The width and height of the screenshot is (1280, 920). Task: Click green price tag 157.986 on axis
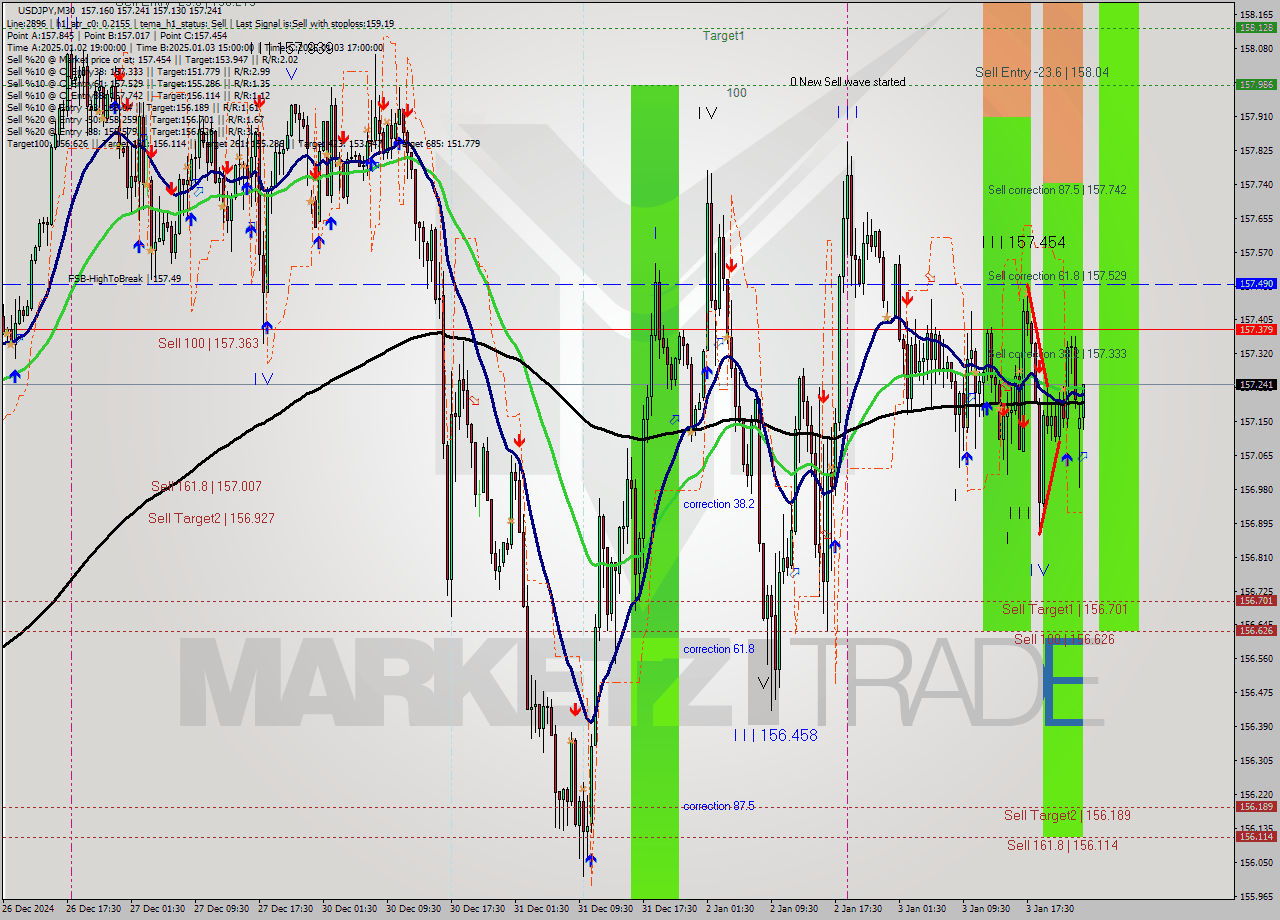click(x=1256, y=85)
